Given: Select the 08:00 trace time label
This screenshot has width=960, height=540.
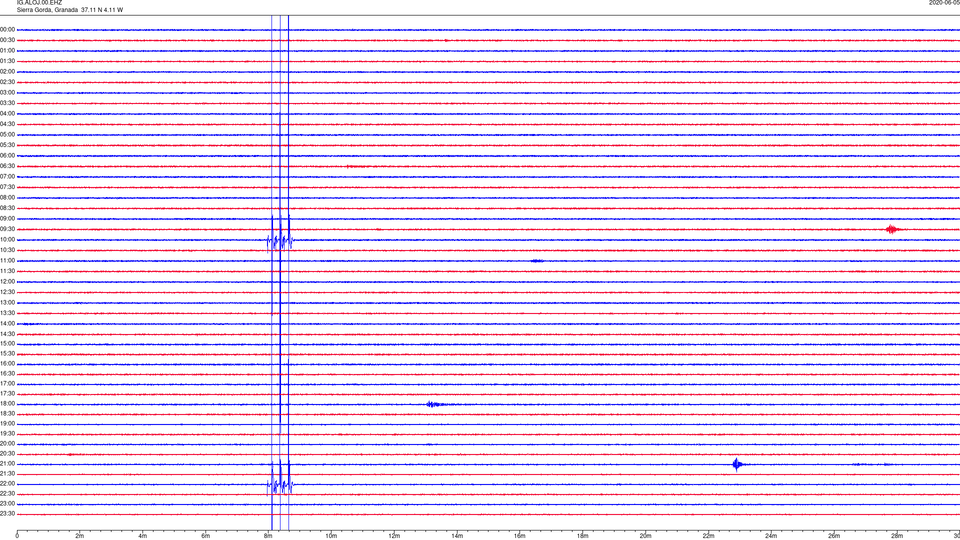Looking at the screenshot, I should [7, 198].
